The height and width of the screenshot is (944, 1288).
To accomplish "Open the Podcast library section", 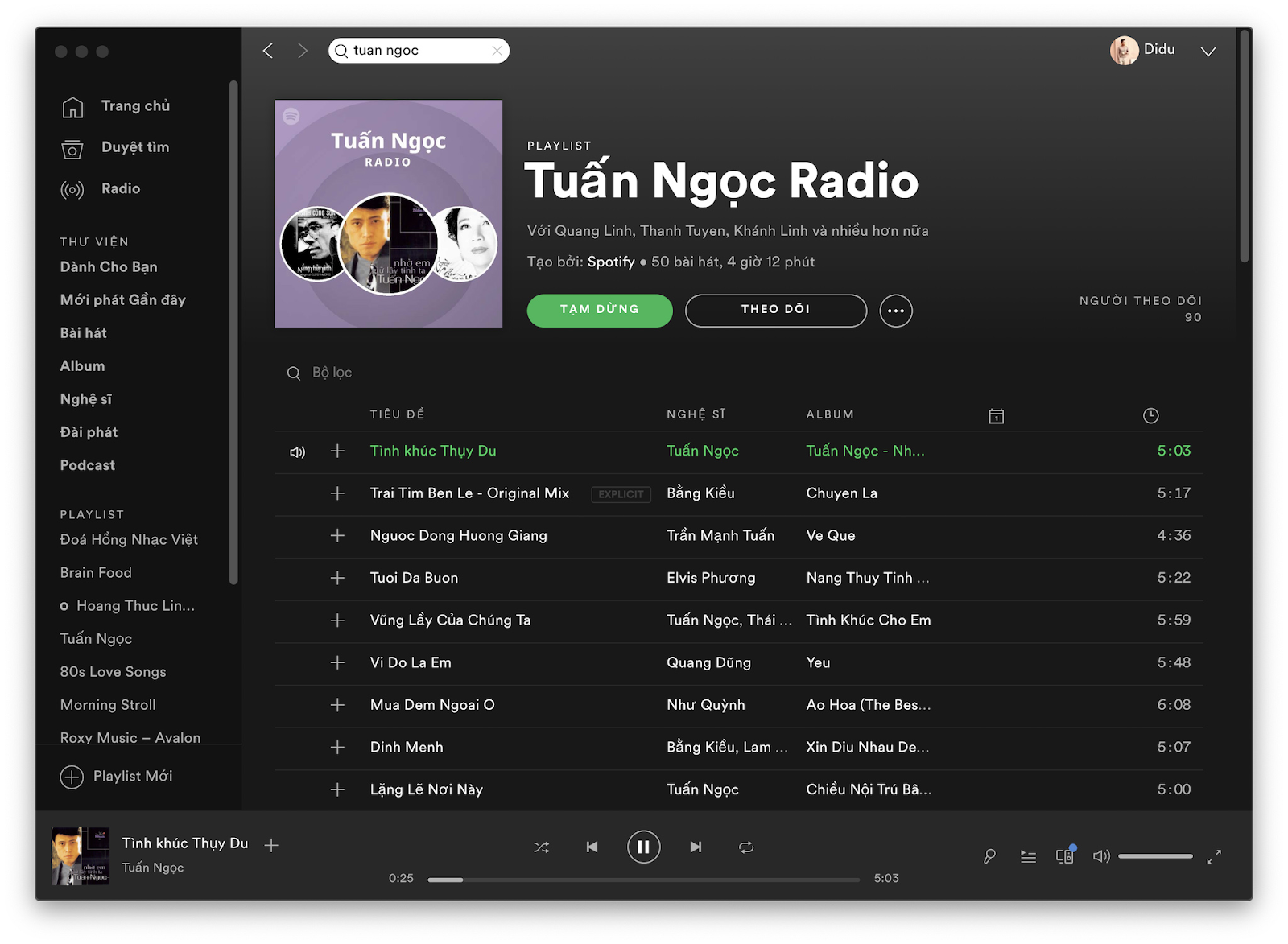I will [87, 465].
